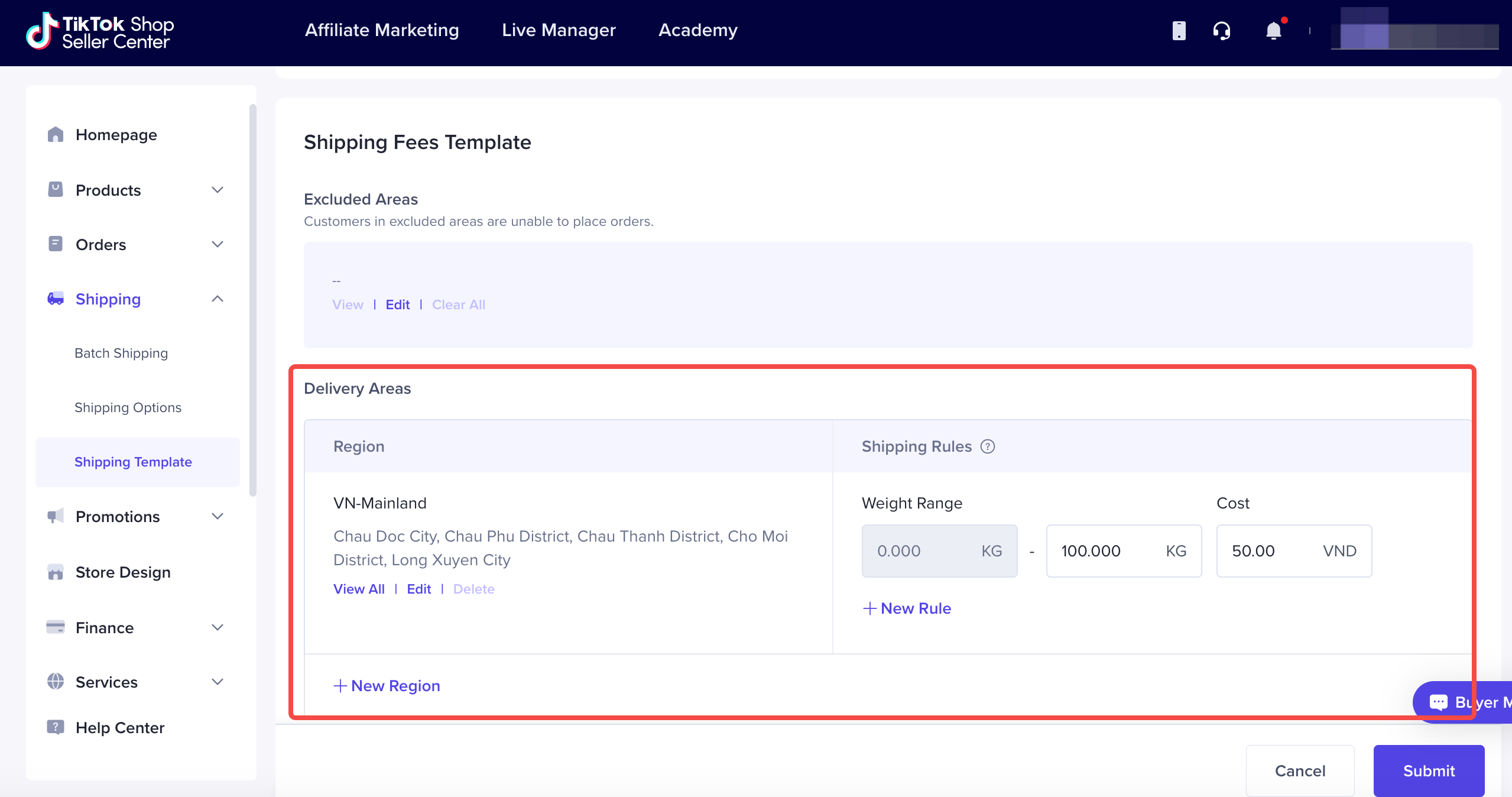Click the Cost input field showing 50.00
Image resolution: width=1512 pixels, height=797 pixels.
1294,551
